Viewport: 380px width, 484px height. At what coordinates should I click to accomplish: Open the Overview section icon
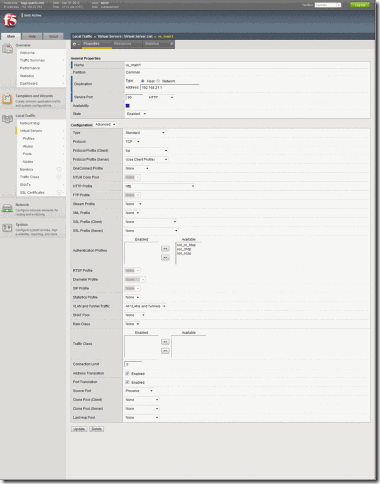pyautogui.click(x=7, y=49)
